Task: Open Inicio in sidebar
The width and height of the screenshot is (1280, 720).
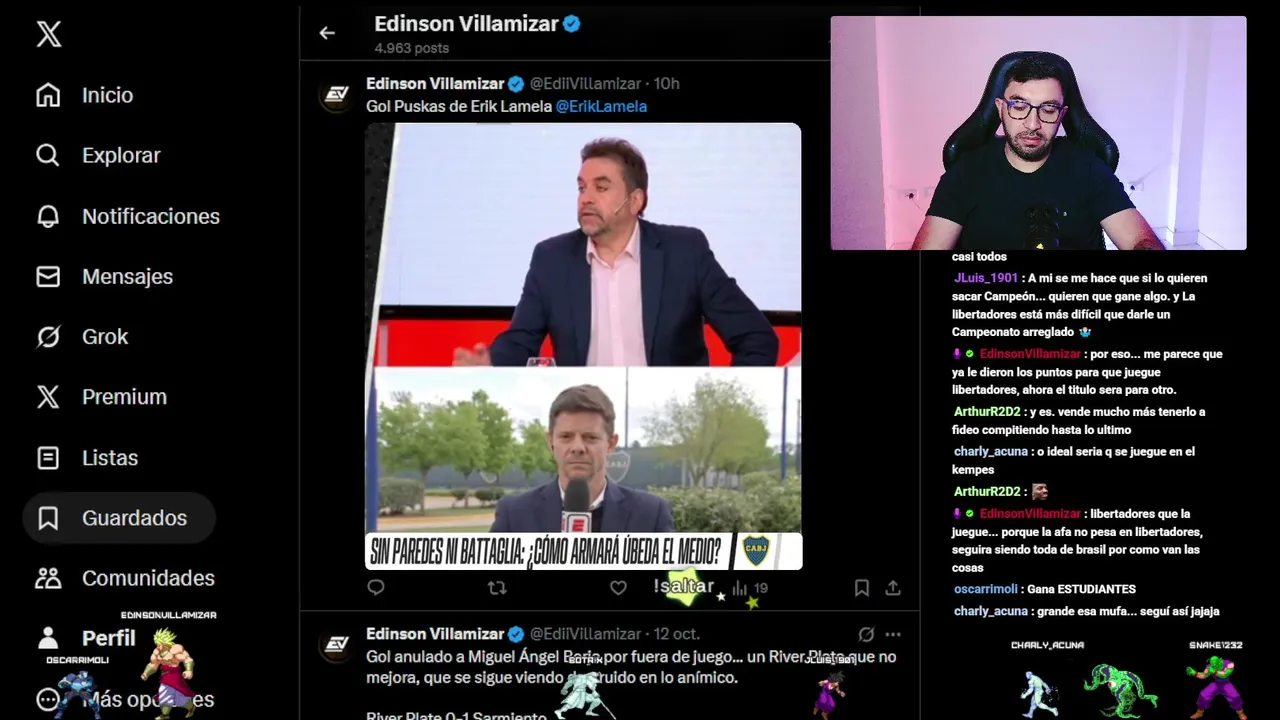Action: (x=84, y=95)
